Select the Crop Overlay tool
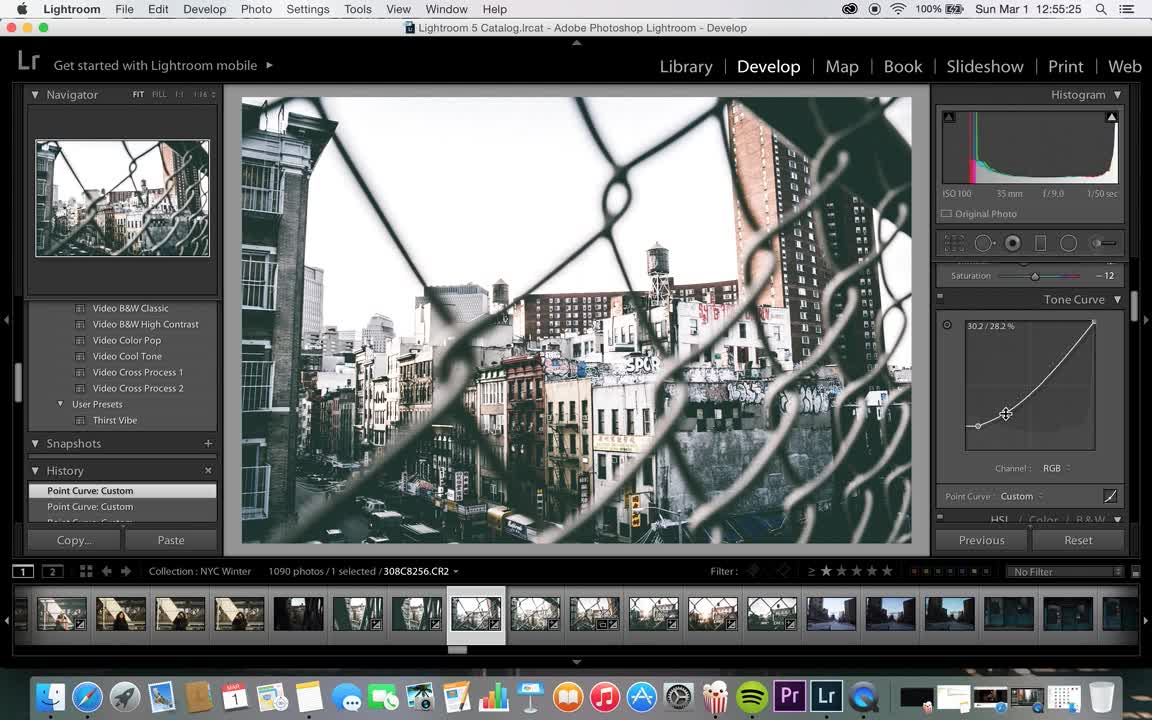1152x720 pixels. pos(955,243)
